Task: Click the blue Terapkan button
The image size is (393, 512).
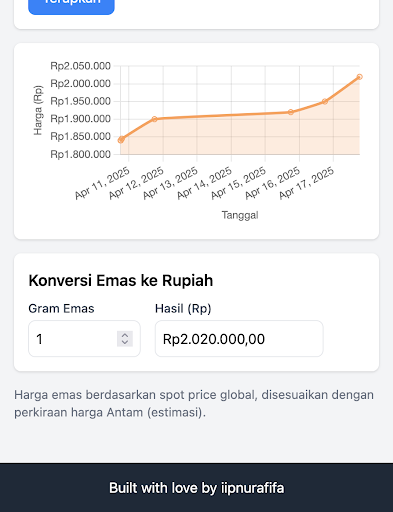Action: (x=71, y=5)
